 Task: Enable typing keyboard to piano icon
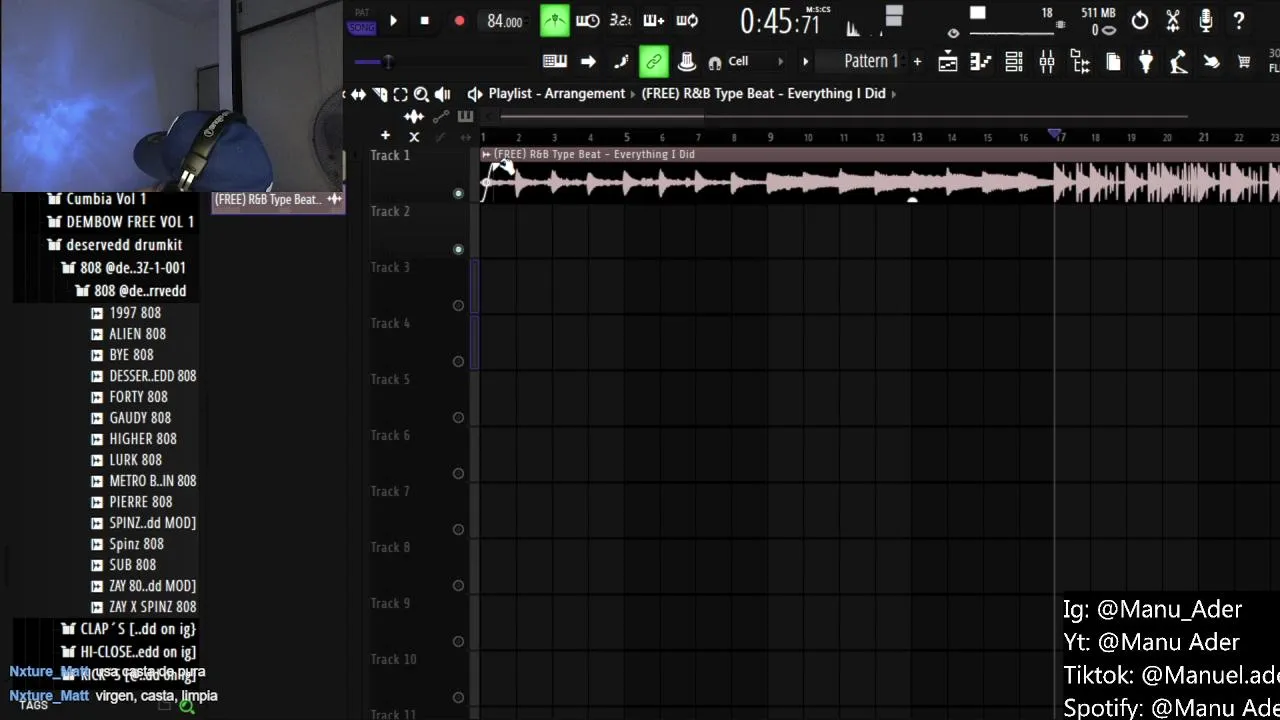tap(554, 62)
